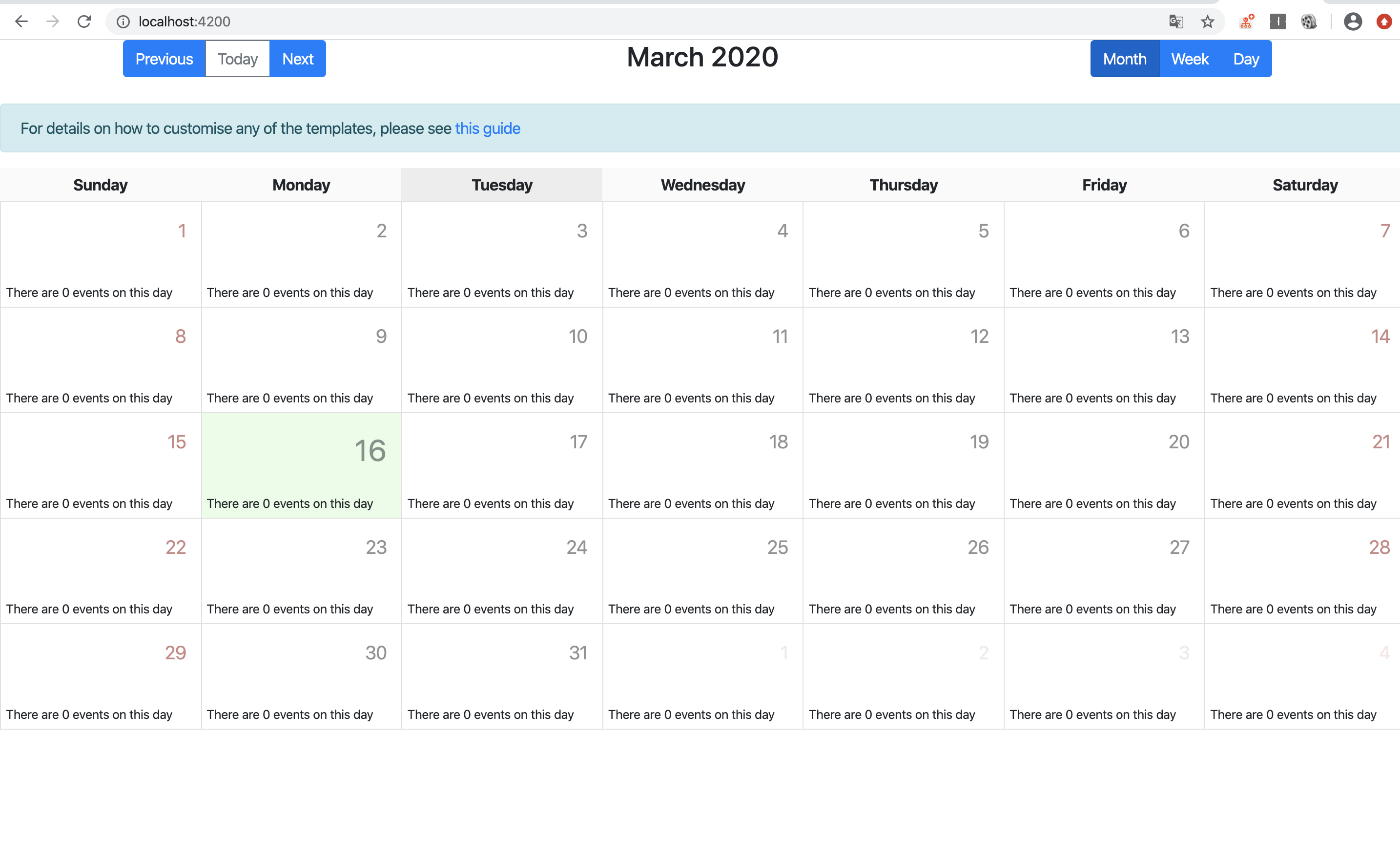Switch to Month view
This screenshot has width=1400, height=842.
[x=1124, y=59]
